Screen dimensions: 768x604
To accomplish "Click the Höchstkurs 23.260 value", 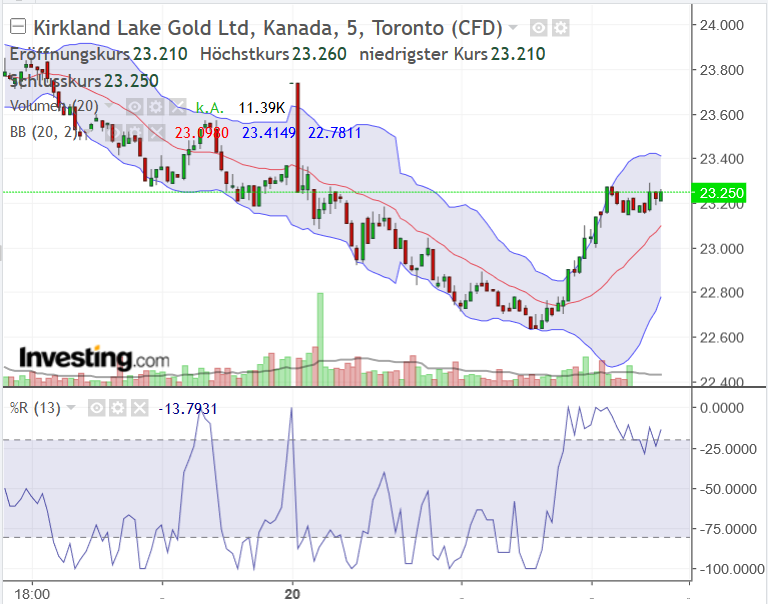I will [319, 54].
